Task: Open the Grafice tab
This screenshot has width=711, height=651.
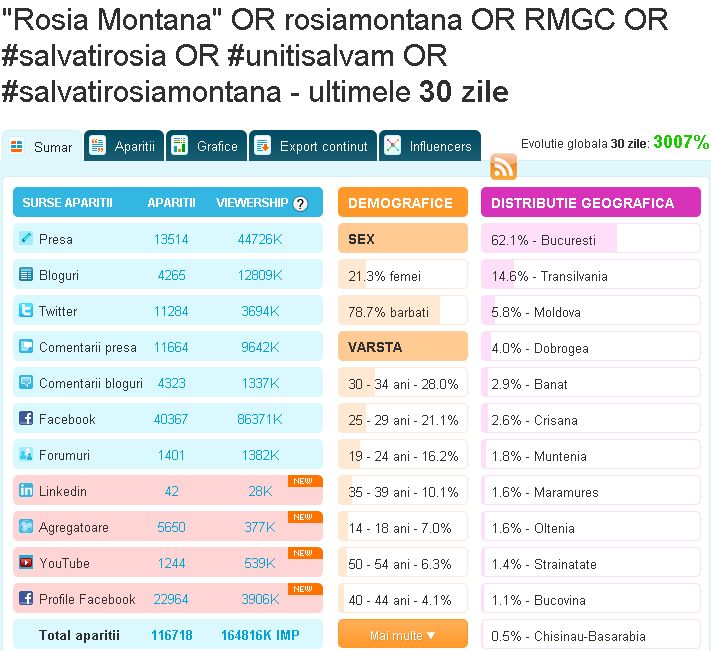Action: point(206,146)
